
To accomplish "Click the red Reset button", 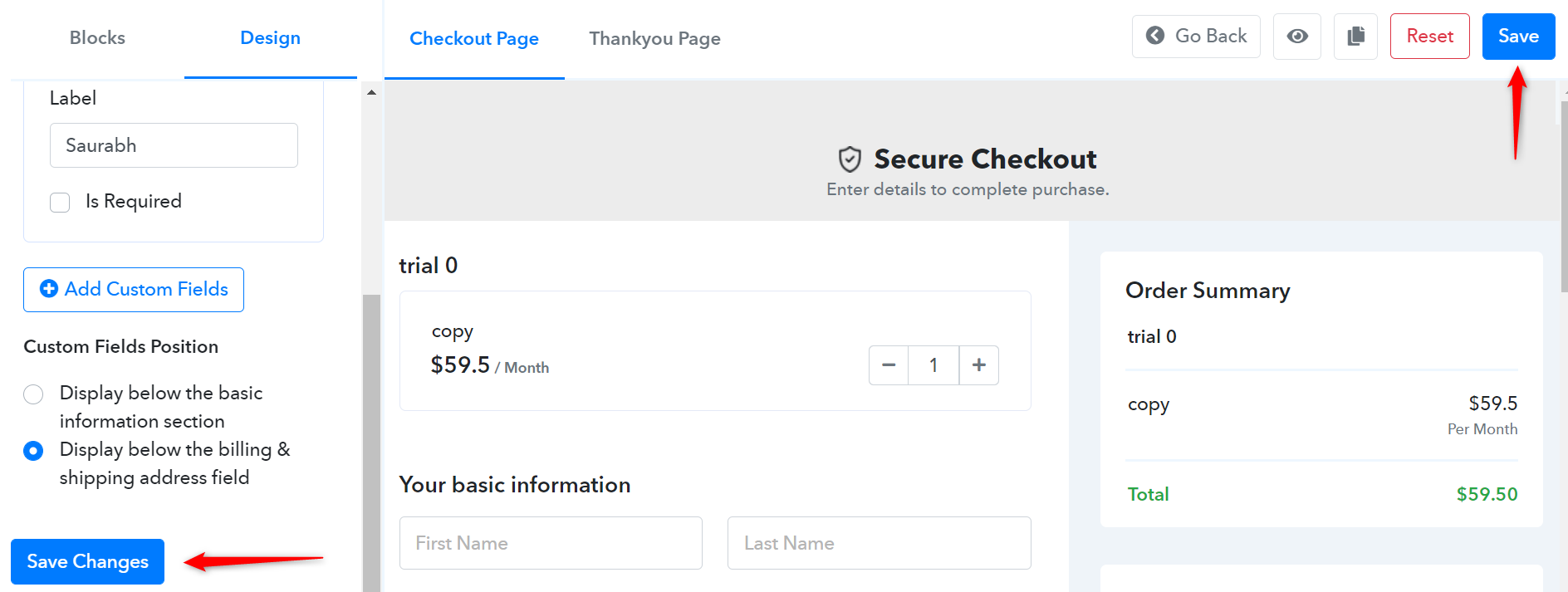I will click(1429, 37).
